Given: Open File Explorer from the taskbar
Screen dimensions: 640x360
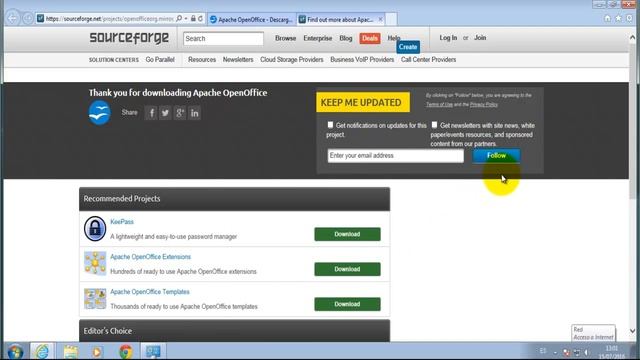Looking at the screenshot, I should click(x=71, y=351).
